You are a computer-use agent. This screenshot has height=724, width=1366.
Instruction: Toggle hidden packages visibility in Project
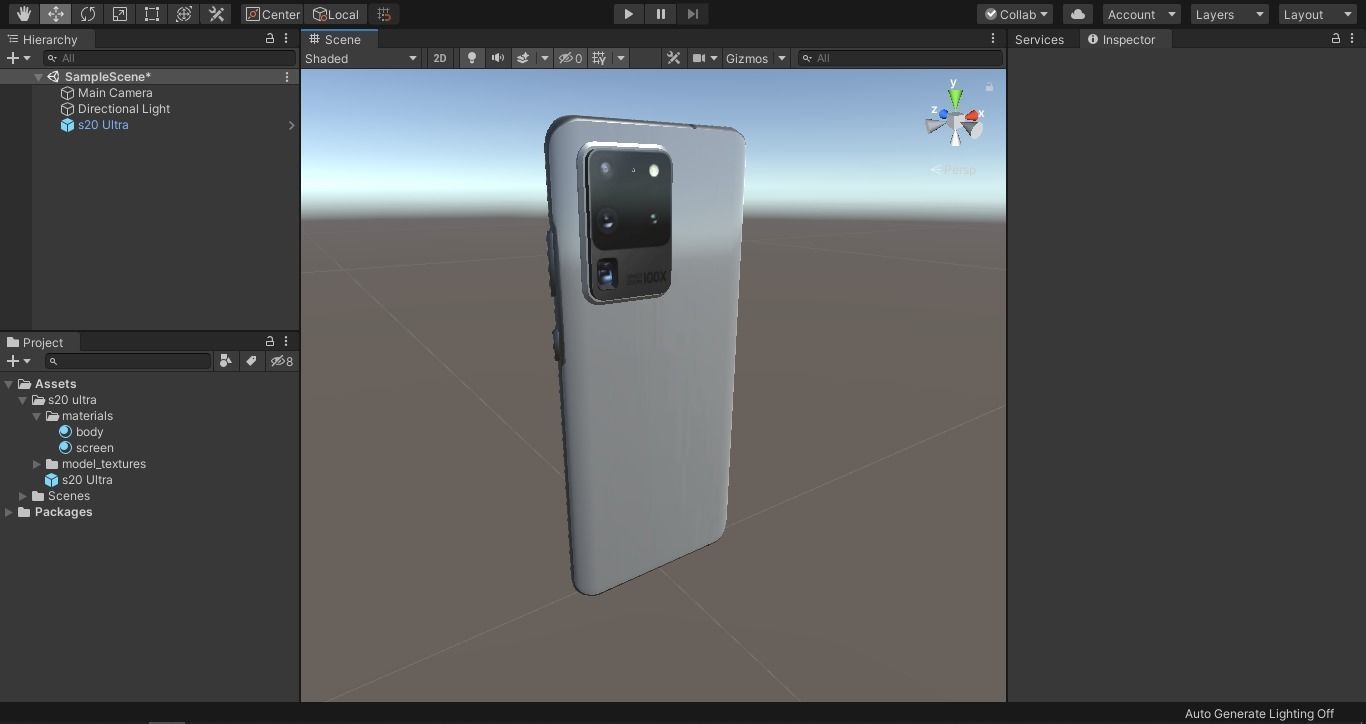click(x=282, y=361)
